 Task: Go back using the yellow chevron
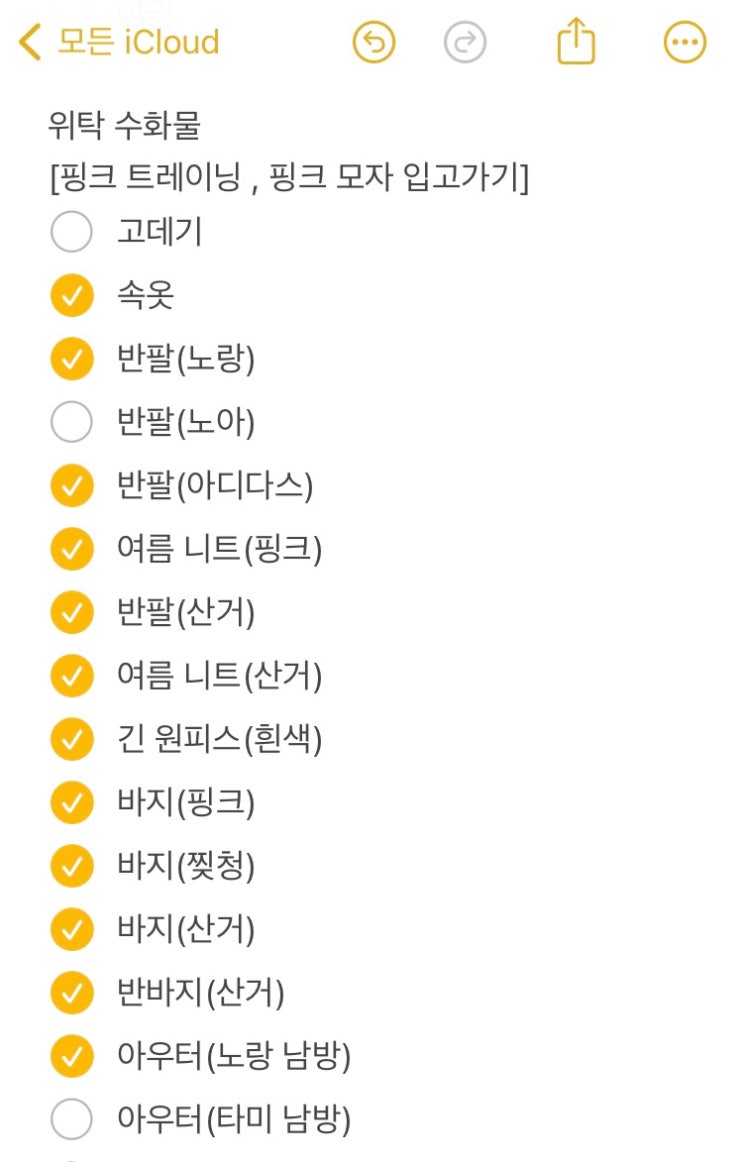click(30, 42)
